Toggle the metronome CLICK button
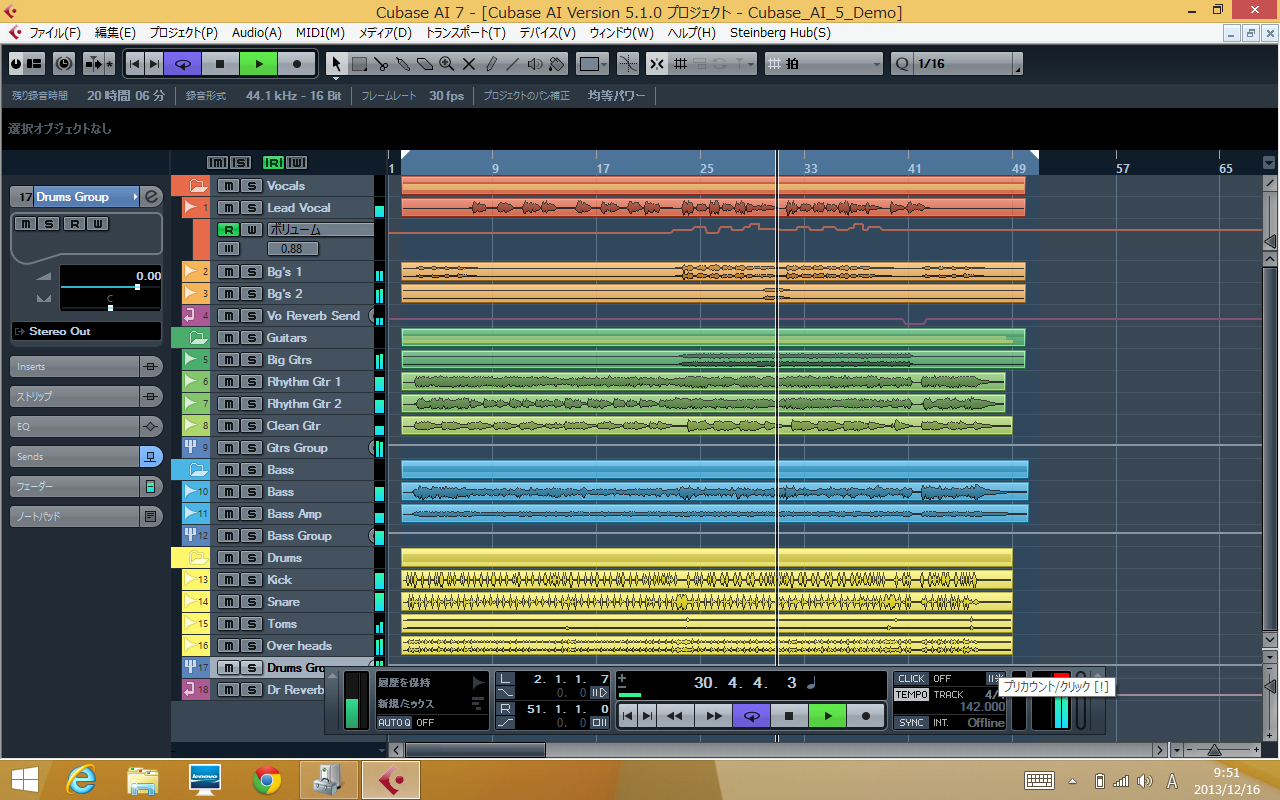Viewport: 1280px width, 800px height. pos(912,679)
